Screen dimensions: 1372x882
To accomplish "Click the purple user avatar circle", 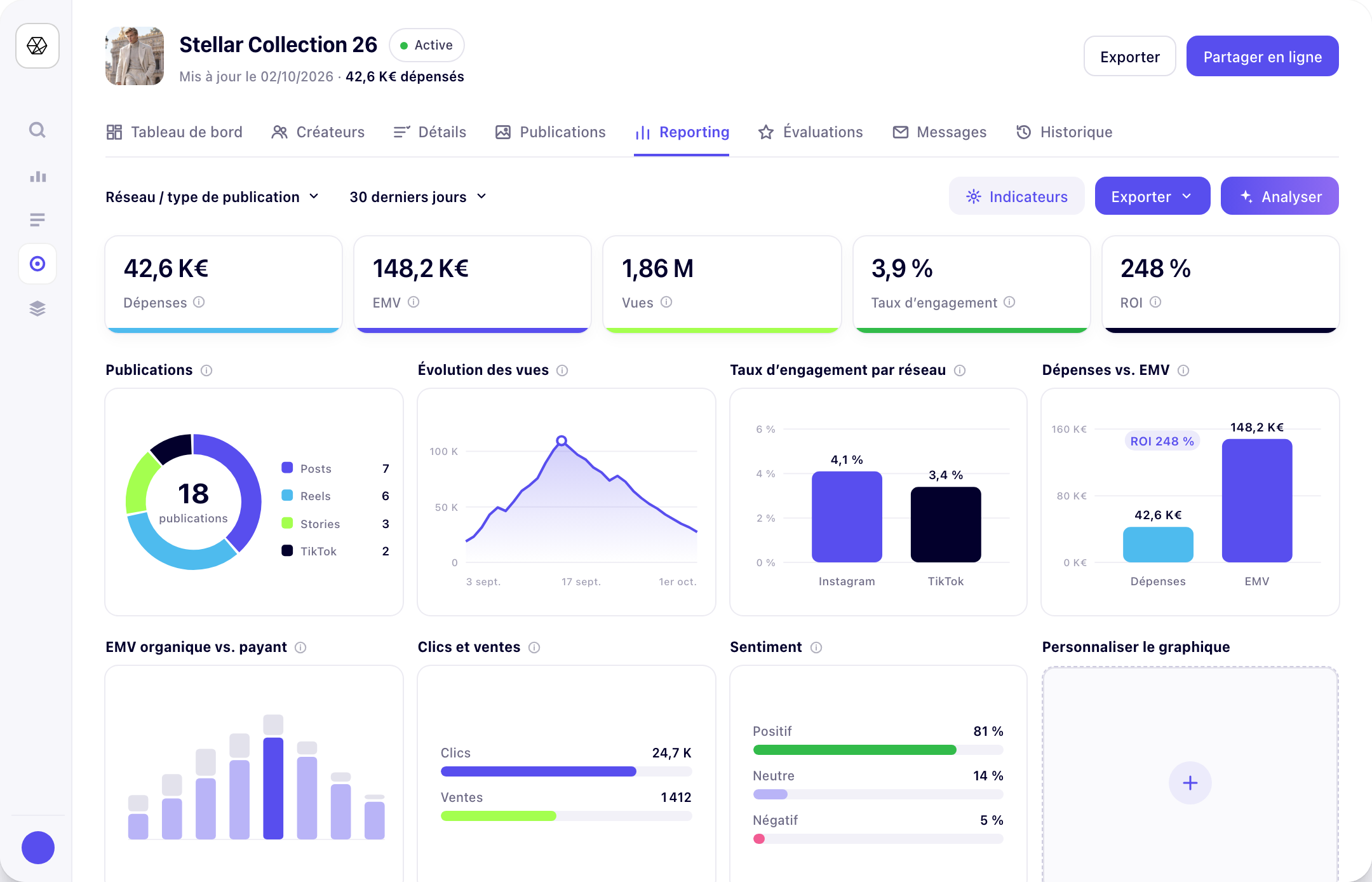I will pos(38,848).
